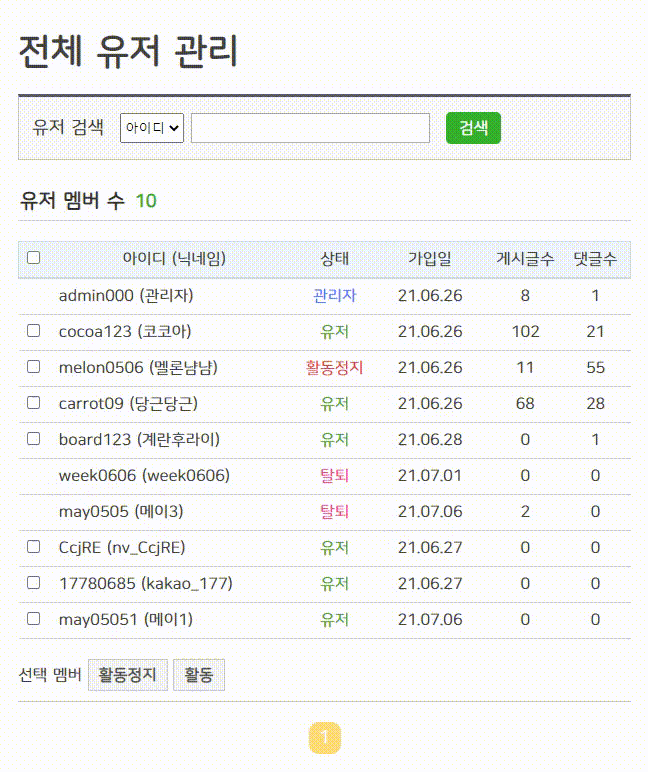
Task: Select the may05051 (메이1) checkbox
Action: click(x=33, y=618)
